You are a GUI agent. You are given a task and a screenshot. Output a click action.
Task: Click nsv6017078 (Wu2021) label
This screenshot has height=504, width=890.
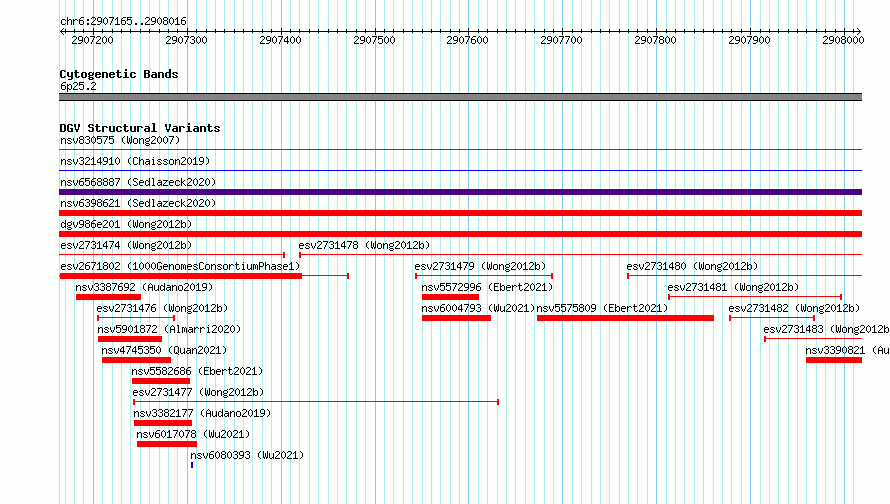point(193,434)
